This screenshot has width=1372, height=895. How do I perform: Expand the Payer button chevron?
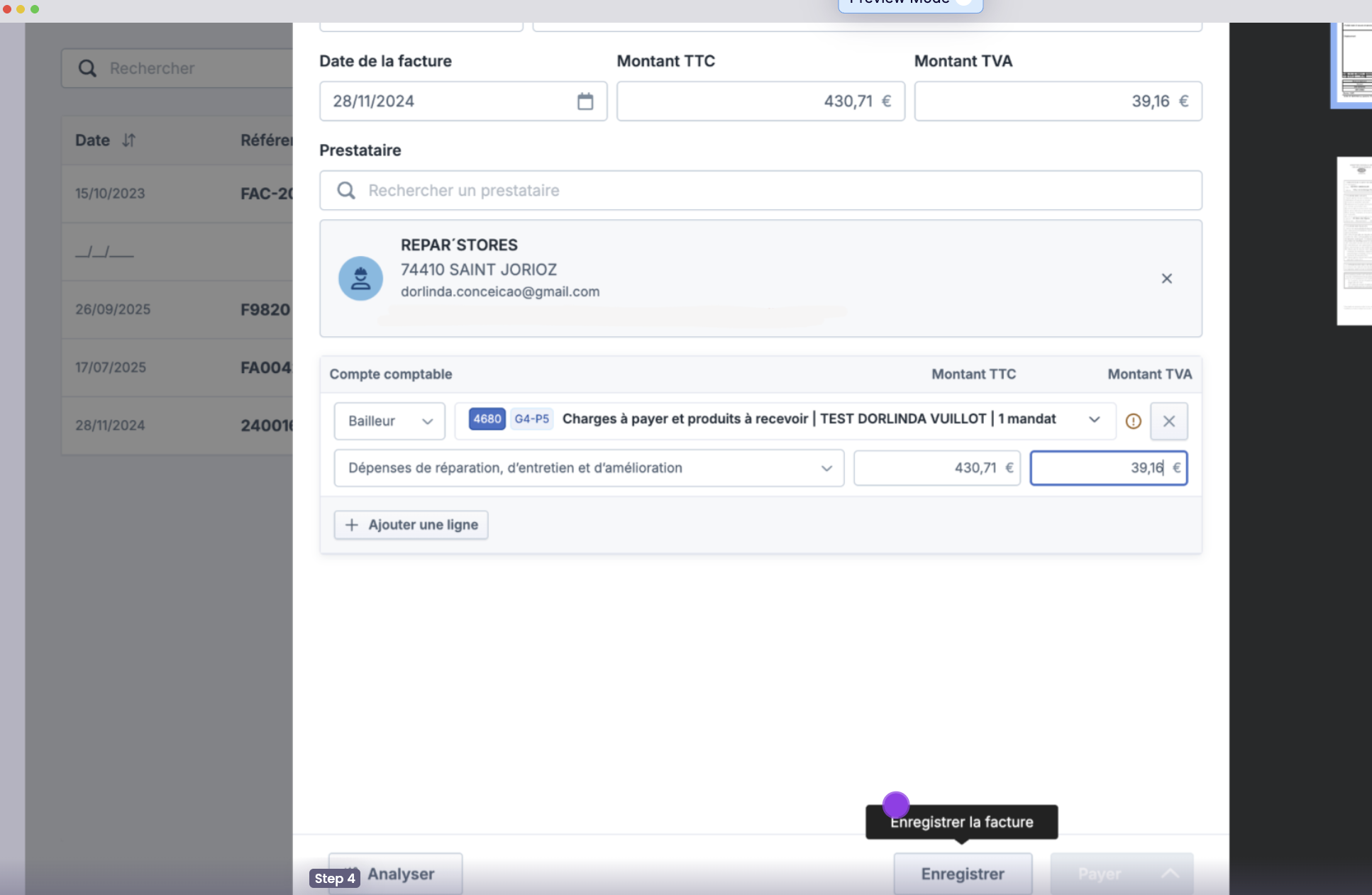[1170, 874]
